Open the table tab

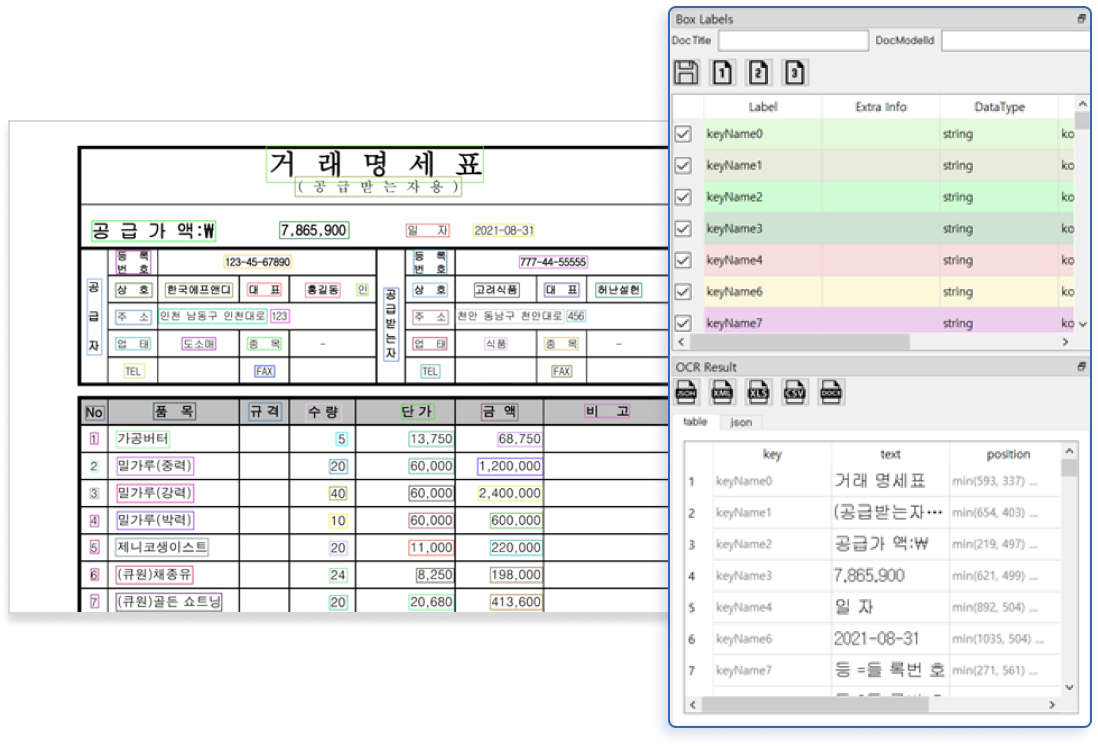pyautogui.click(x=694, y=422)
